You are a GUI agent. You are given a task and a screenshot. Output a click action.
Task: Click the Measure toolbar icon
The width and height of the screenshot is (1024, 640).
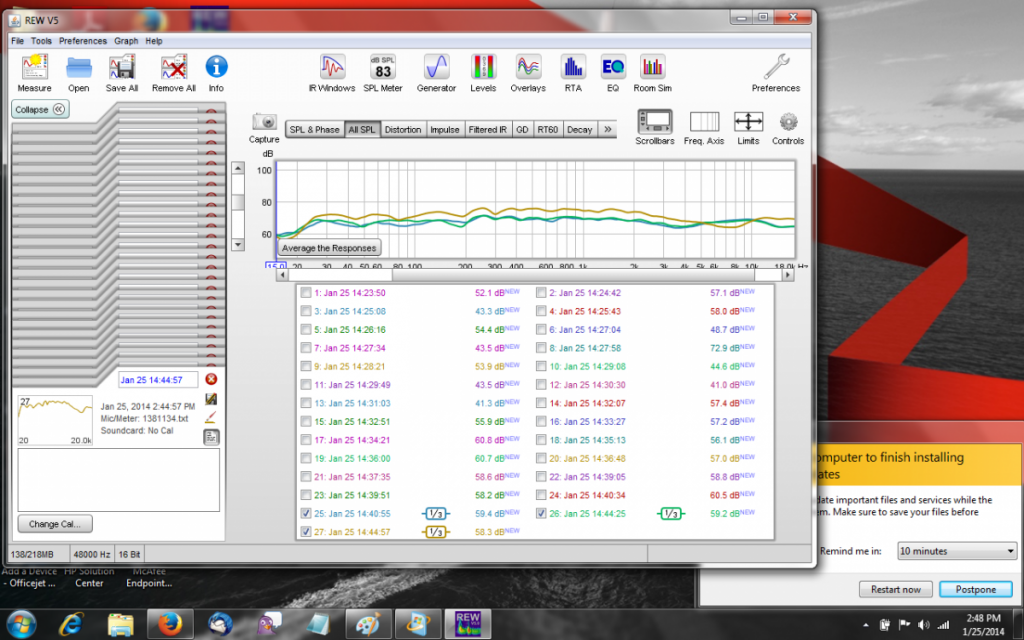[35, 67]
